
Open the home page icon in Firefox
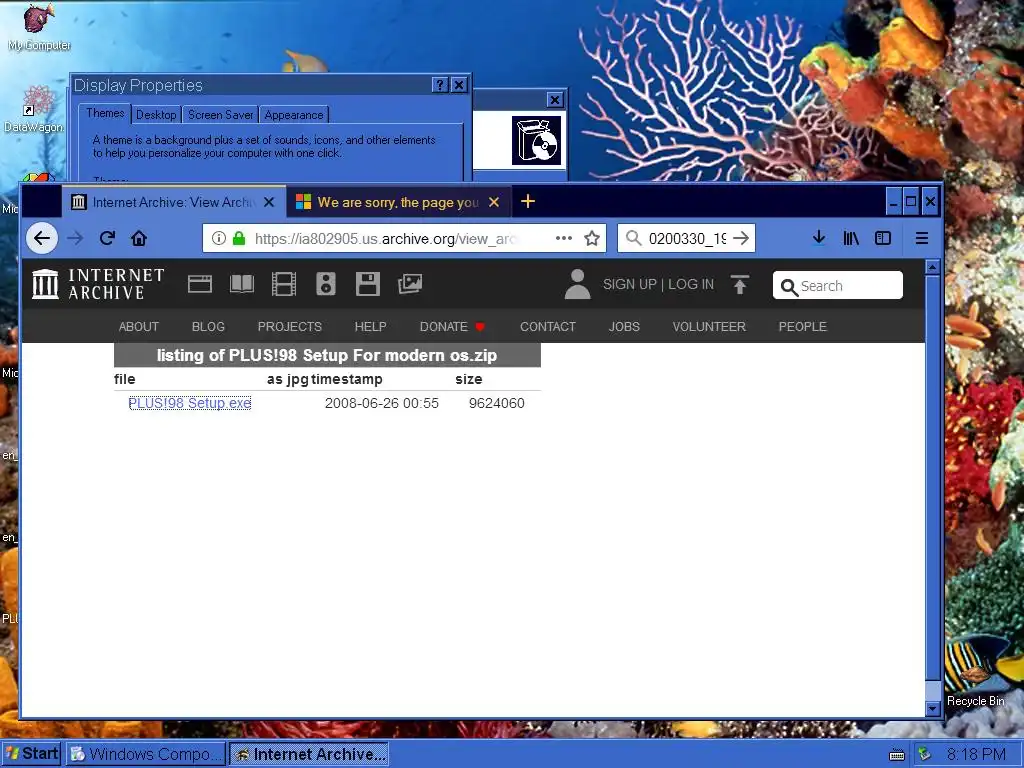(139, 238)
